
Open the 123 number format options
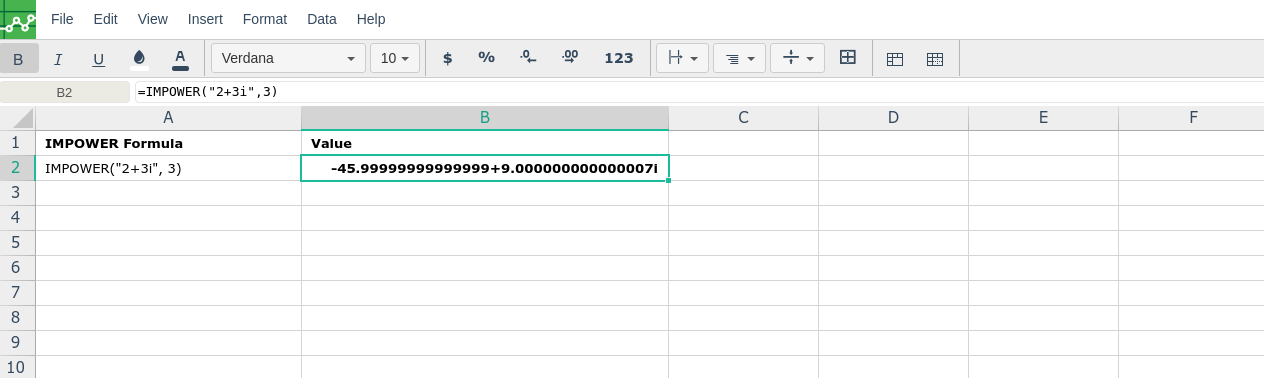point(619,58)
